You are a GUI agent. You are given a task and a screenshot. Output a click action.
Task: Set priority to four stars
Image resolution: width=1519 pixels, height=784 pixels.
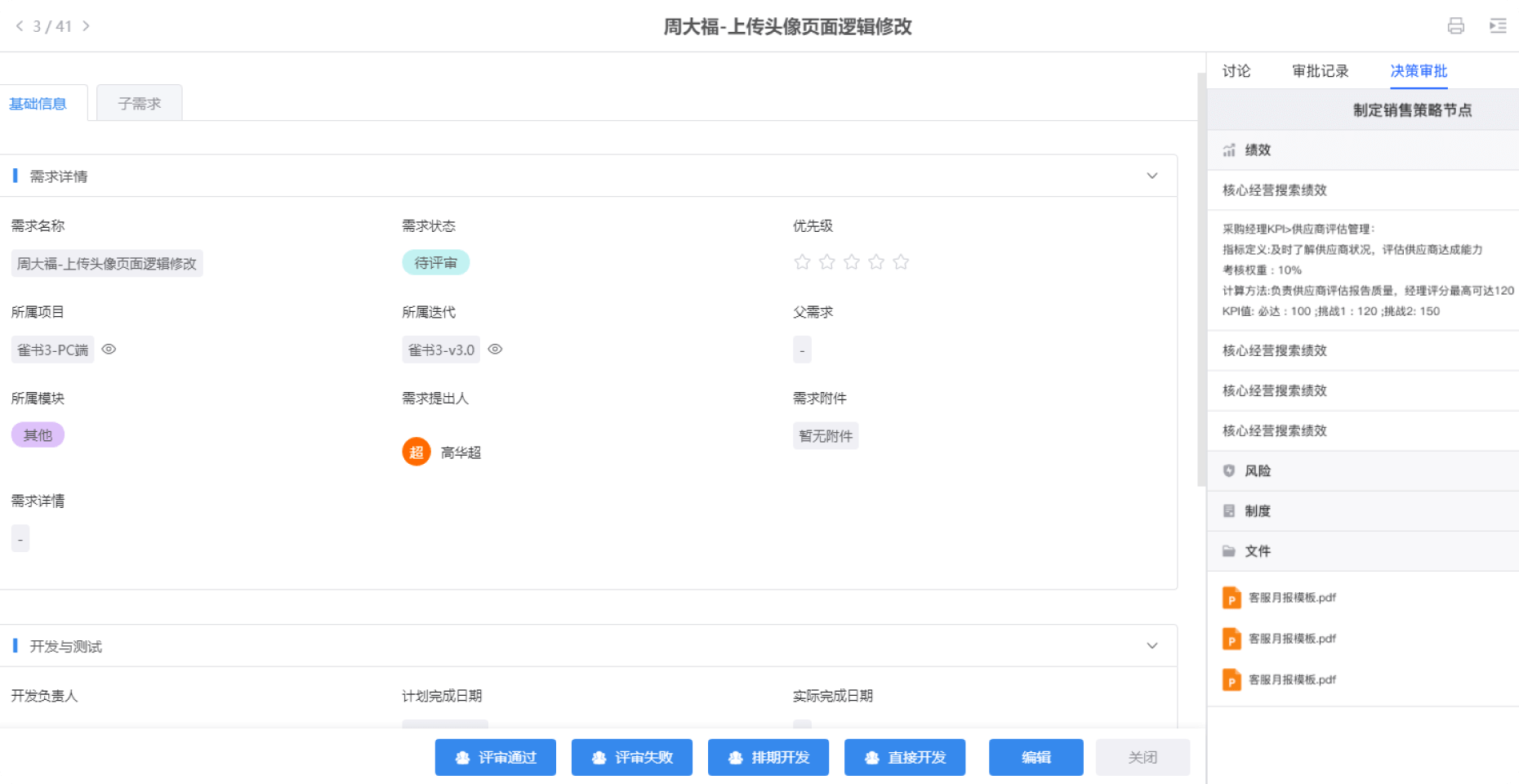(x=876, y=262)
